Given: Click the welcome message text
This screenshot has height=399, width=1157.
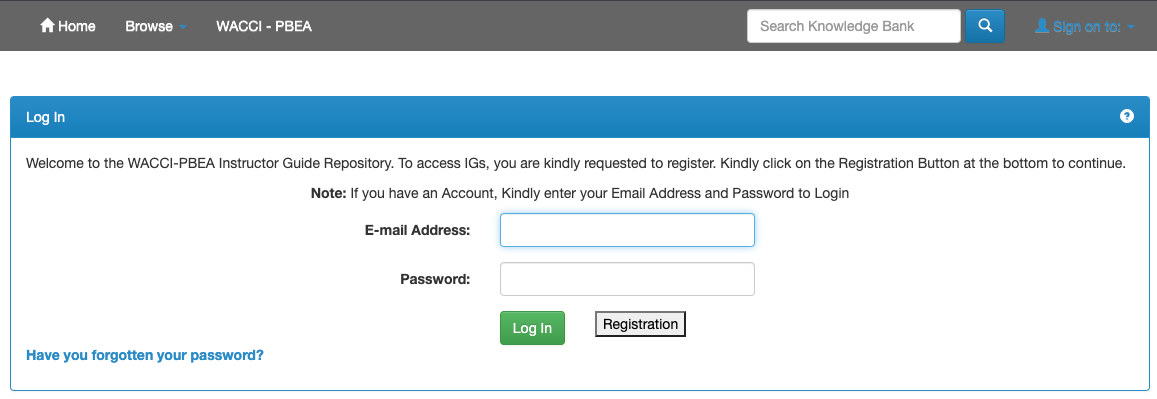Looking at the screenshot, I should click(x=576, y=163).
